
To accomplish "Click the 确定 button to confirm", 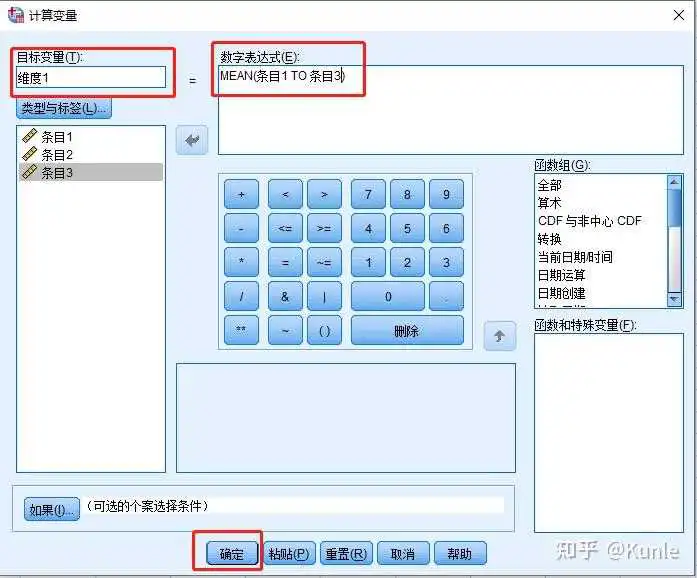I will point(232,554).
